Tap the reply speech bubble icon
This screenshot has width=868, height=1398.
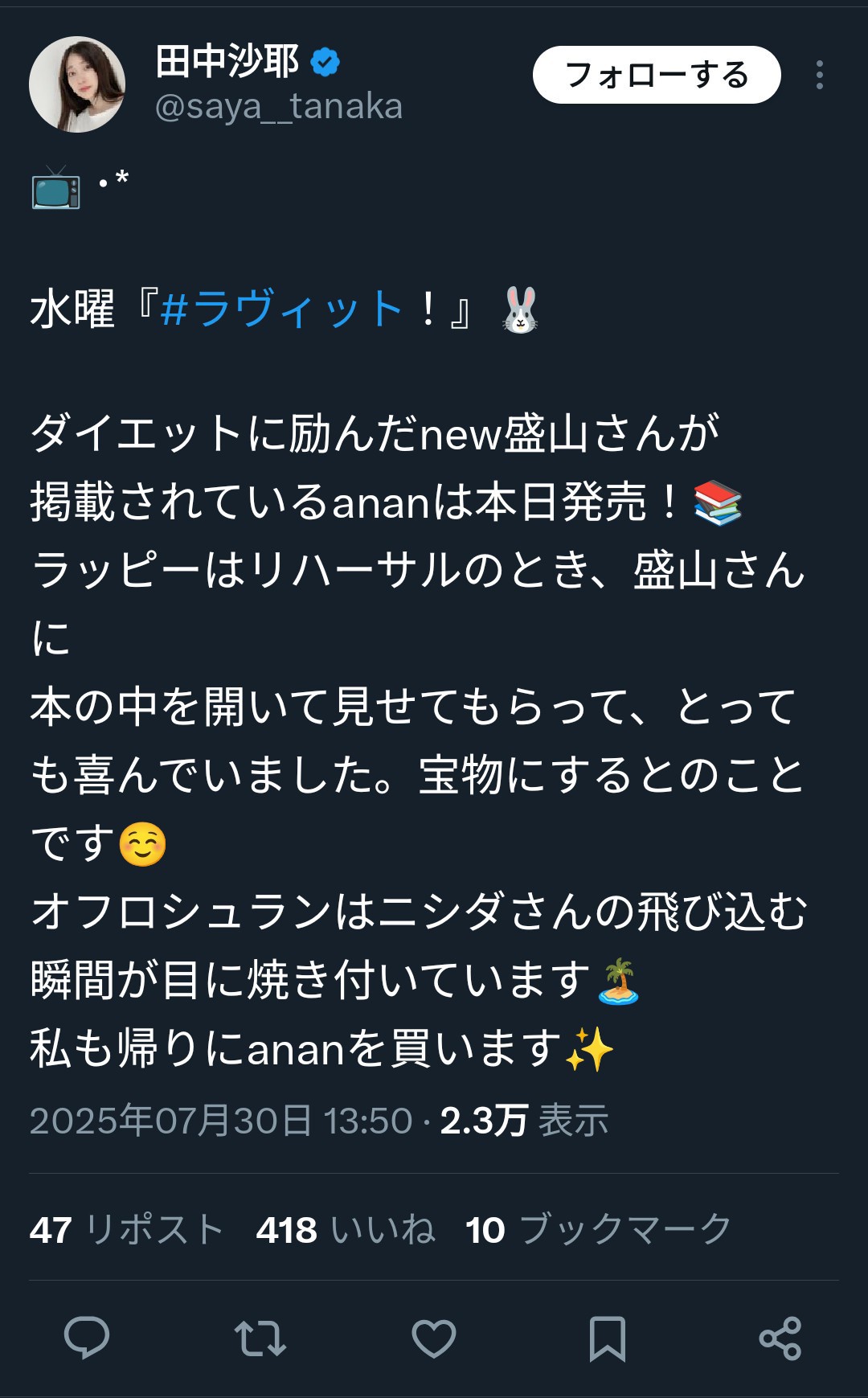pyautogui.click(x=87, y=1339)
